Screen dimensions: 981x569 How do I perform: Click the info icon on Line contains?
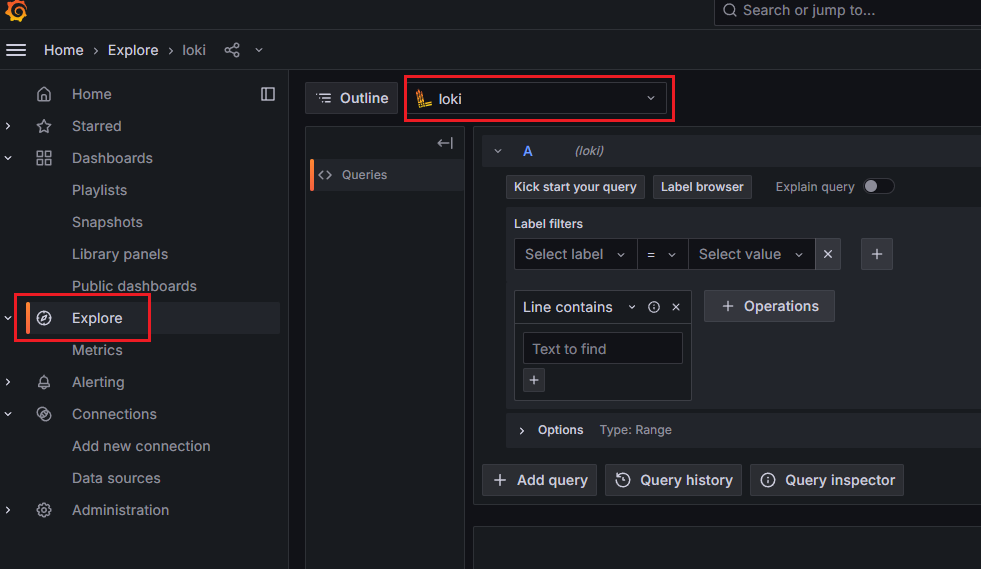point(654,307)
